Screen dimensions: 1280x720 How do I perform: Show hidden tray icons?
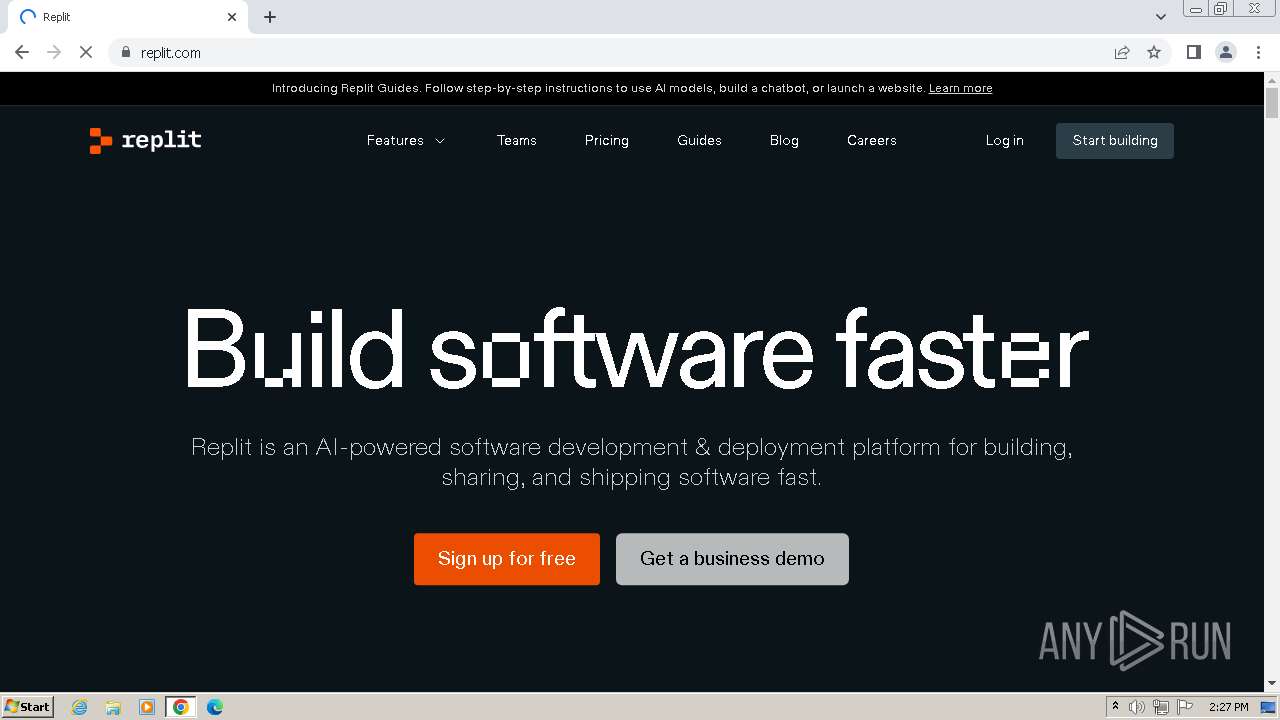[1115, 707]
